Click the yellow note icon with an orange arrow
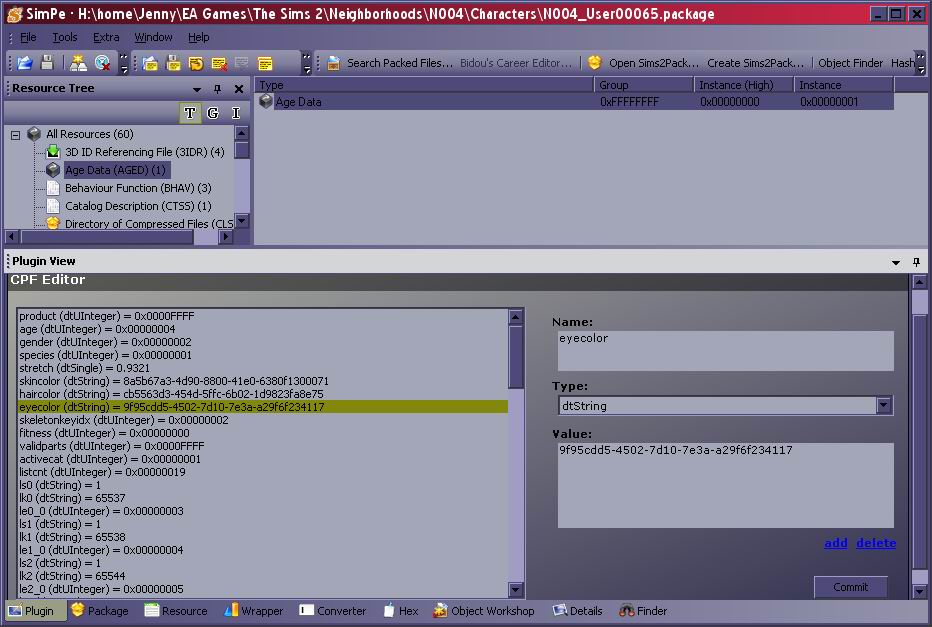The height and width of the screenshot is (627, 932). [x=196, y=63]
